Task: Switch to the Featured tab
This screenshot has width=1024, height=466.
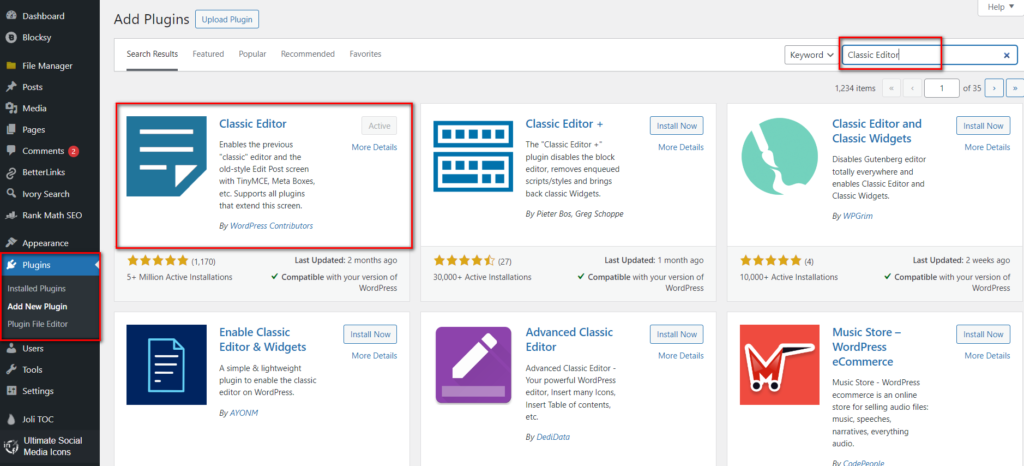Action: pyautogui.click(x=208, y=54)
